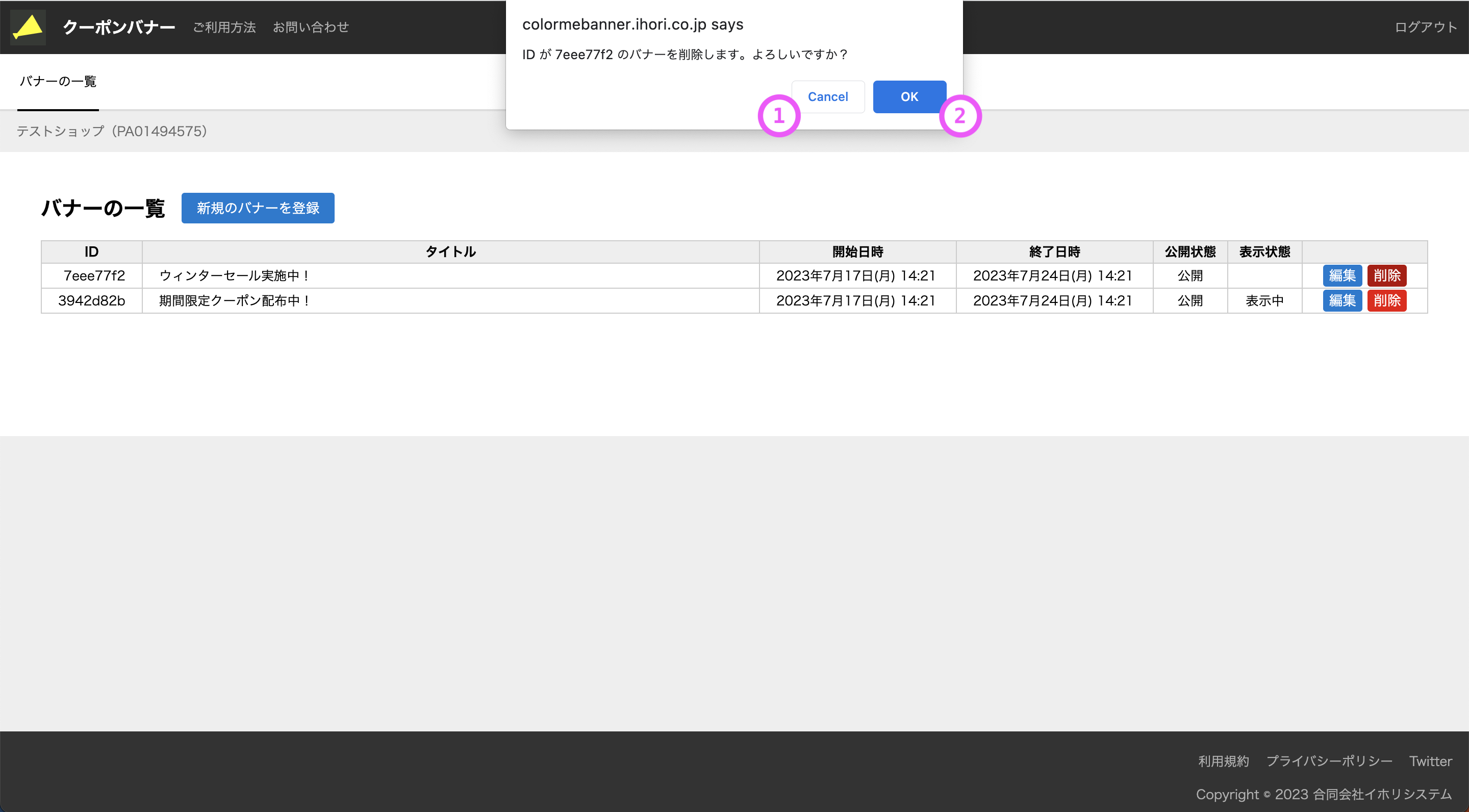Open プライバシーポリシー in the footer
Image resolution: width=1469 pixels, height=812 pixels.
point(1329,760)
